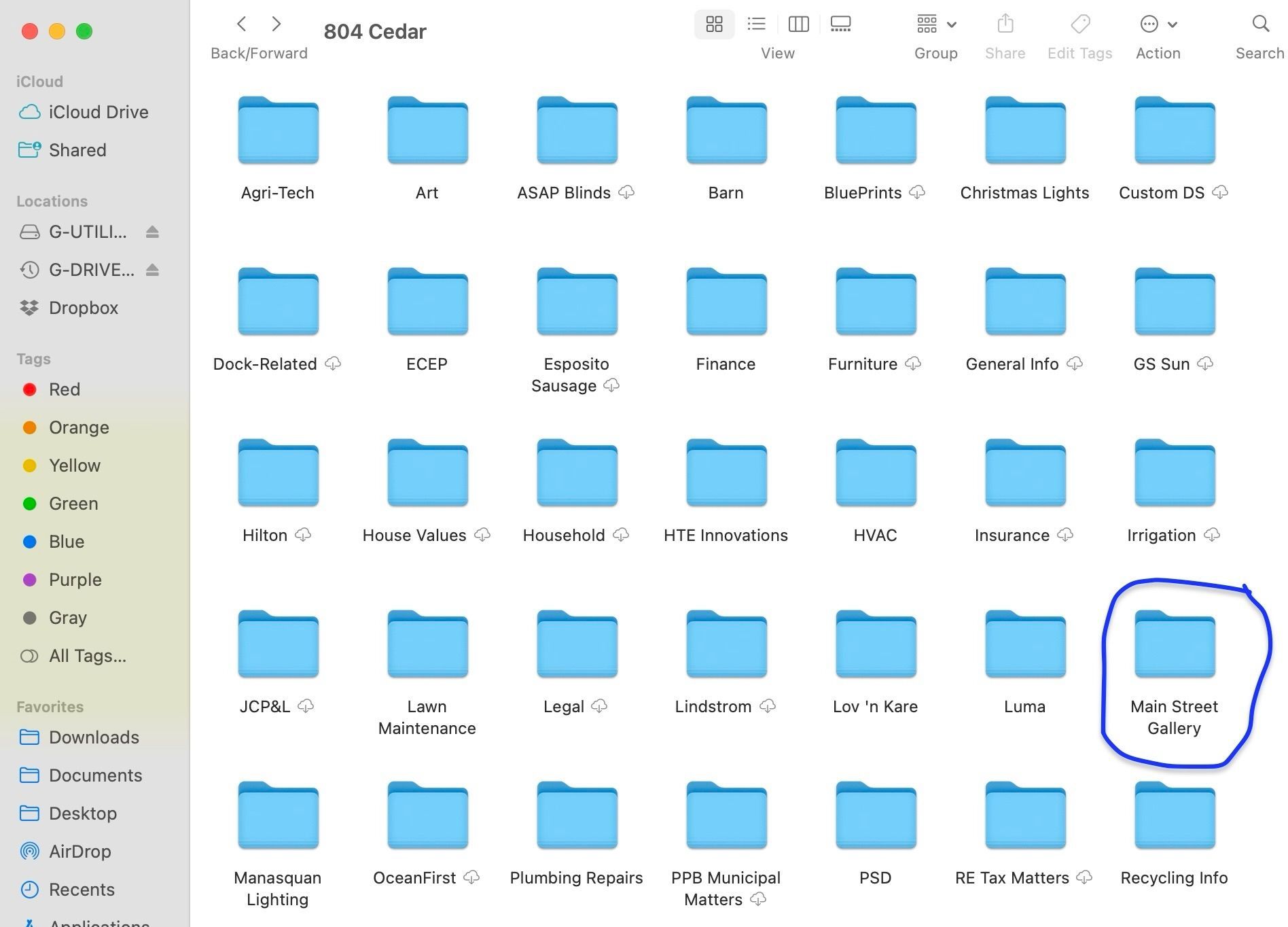Download the ASAP Blinds folder from iCloud
This screenshot has height=927, width=1288.
tap(626, 192)
